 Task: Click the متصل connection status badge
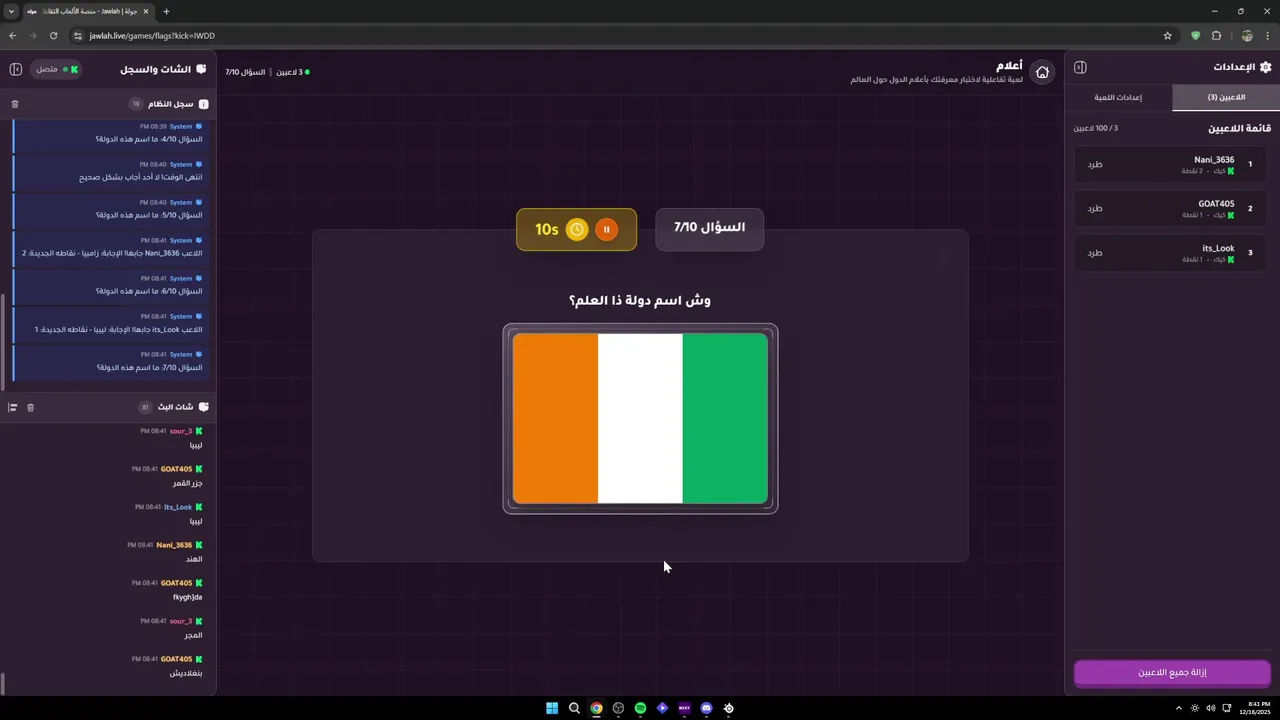point(58,69)
